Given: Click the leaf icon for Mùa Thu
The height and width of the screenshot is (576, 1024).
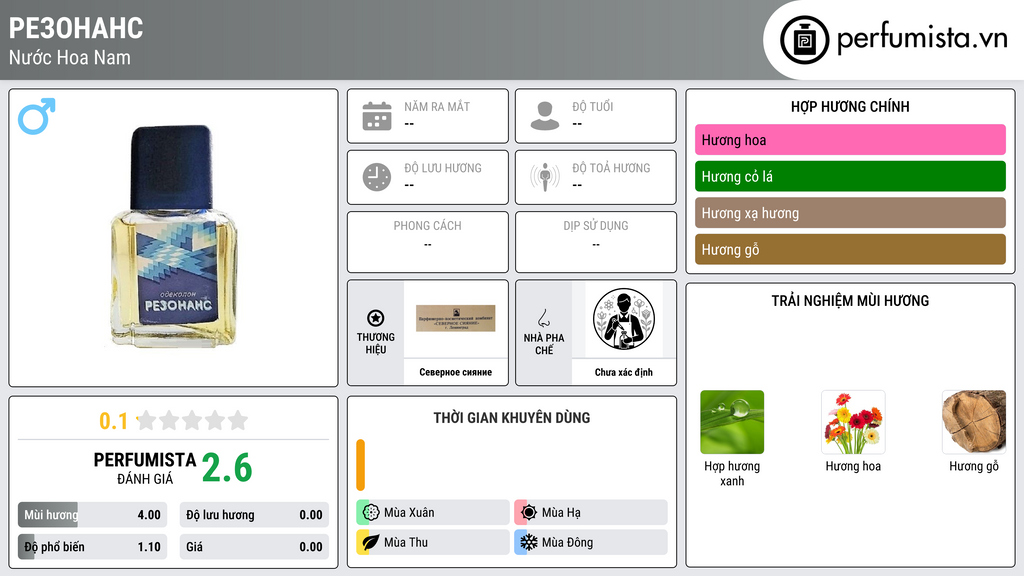Looking at the screenshot, I should (x=370, y=542).
